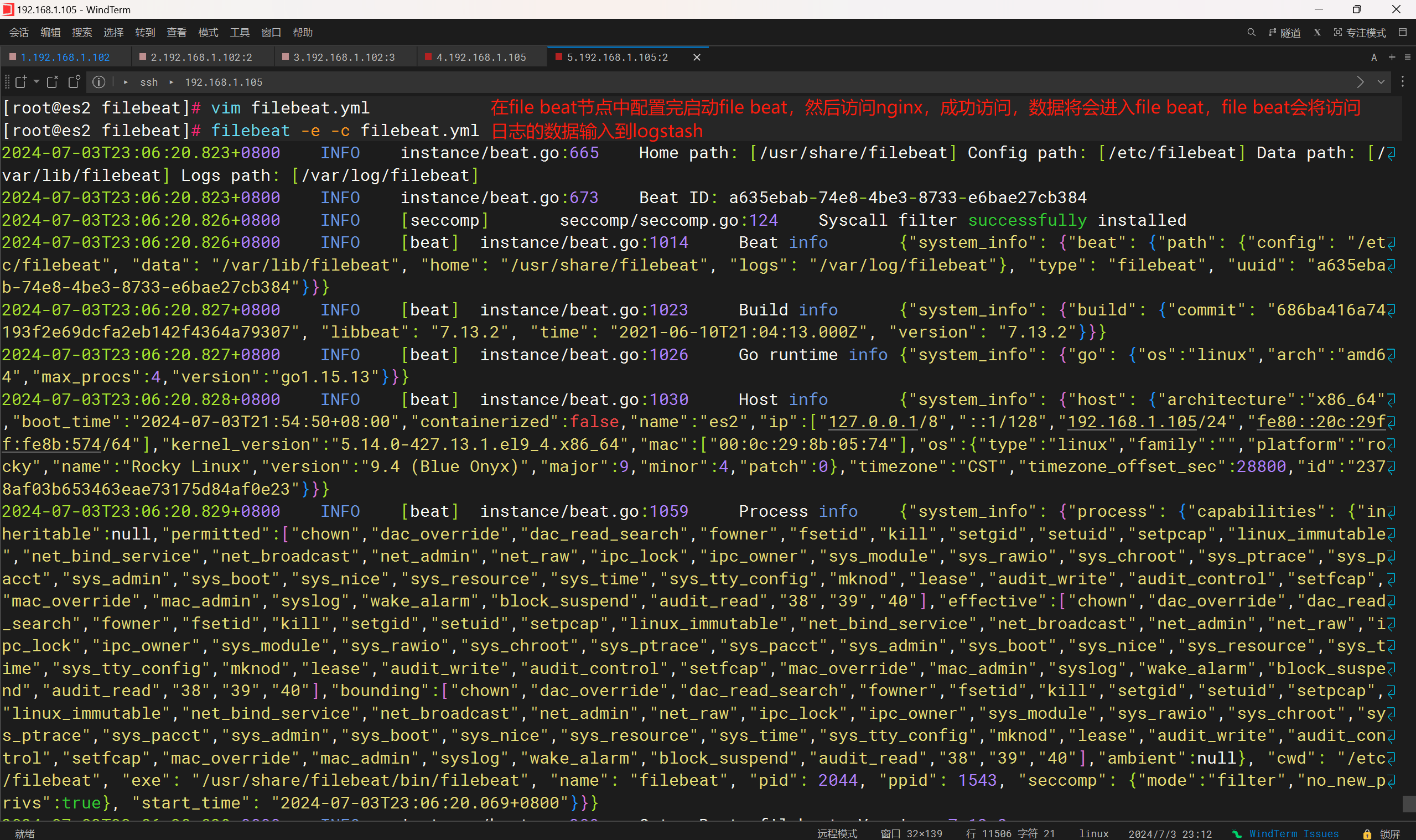Click the 192.168.1.105 breadcrumb segment
The height and width of the screenshot is (840, 1416).
(224, 82)
